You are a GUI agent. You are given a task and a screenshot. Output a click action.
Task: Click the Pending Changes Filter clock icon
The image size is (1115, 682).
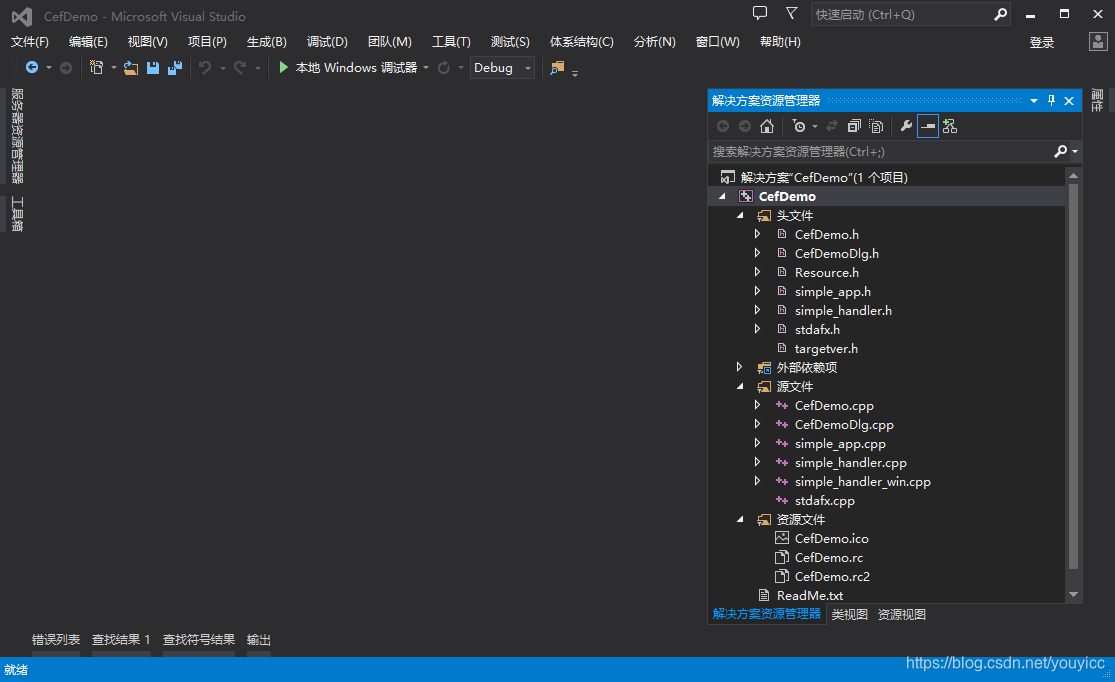[x=799, y=126]
